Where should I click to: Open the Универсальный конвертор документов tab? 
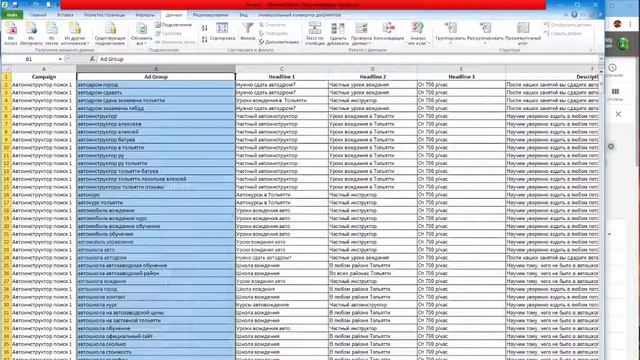[x=299, y=15]
